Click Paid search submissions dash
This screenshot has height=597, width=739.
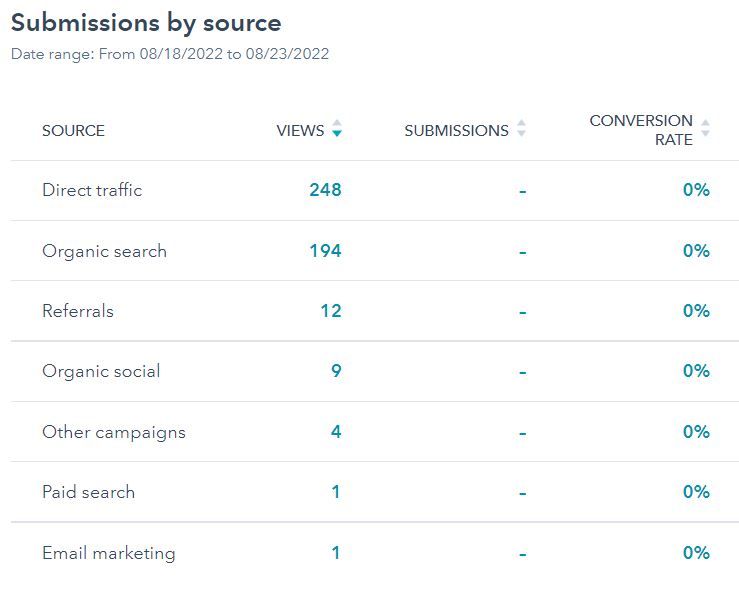(x=523, y=494)
